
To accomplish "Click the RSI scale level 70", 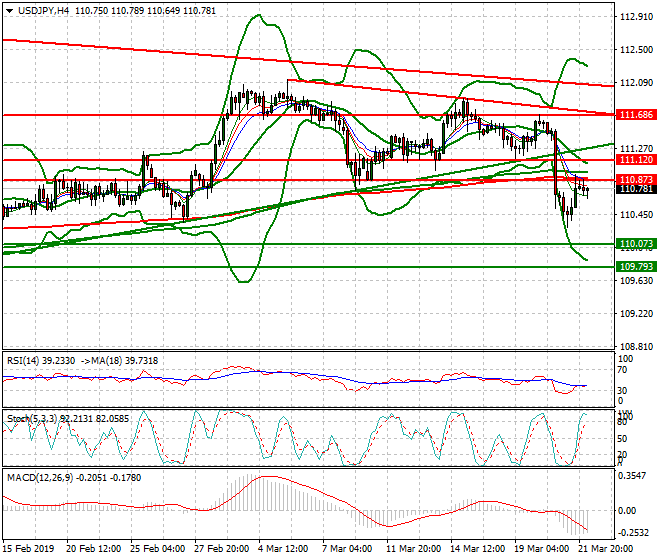I will 622,370.
